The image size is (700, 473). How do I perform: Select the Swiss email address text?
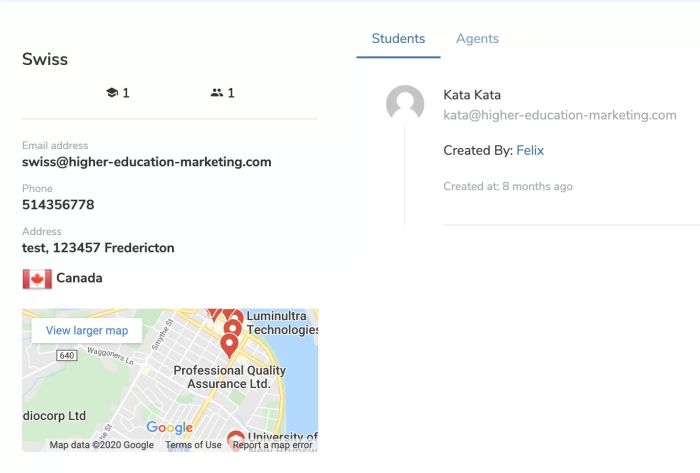[x=146, y=162]
